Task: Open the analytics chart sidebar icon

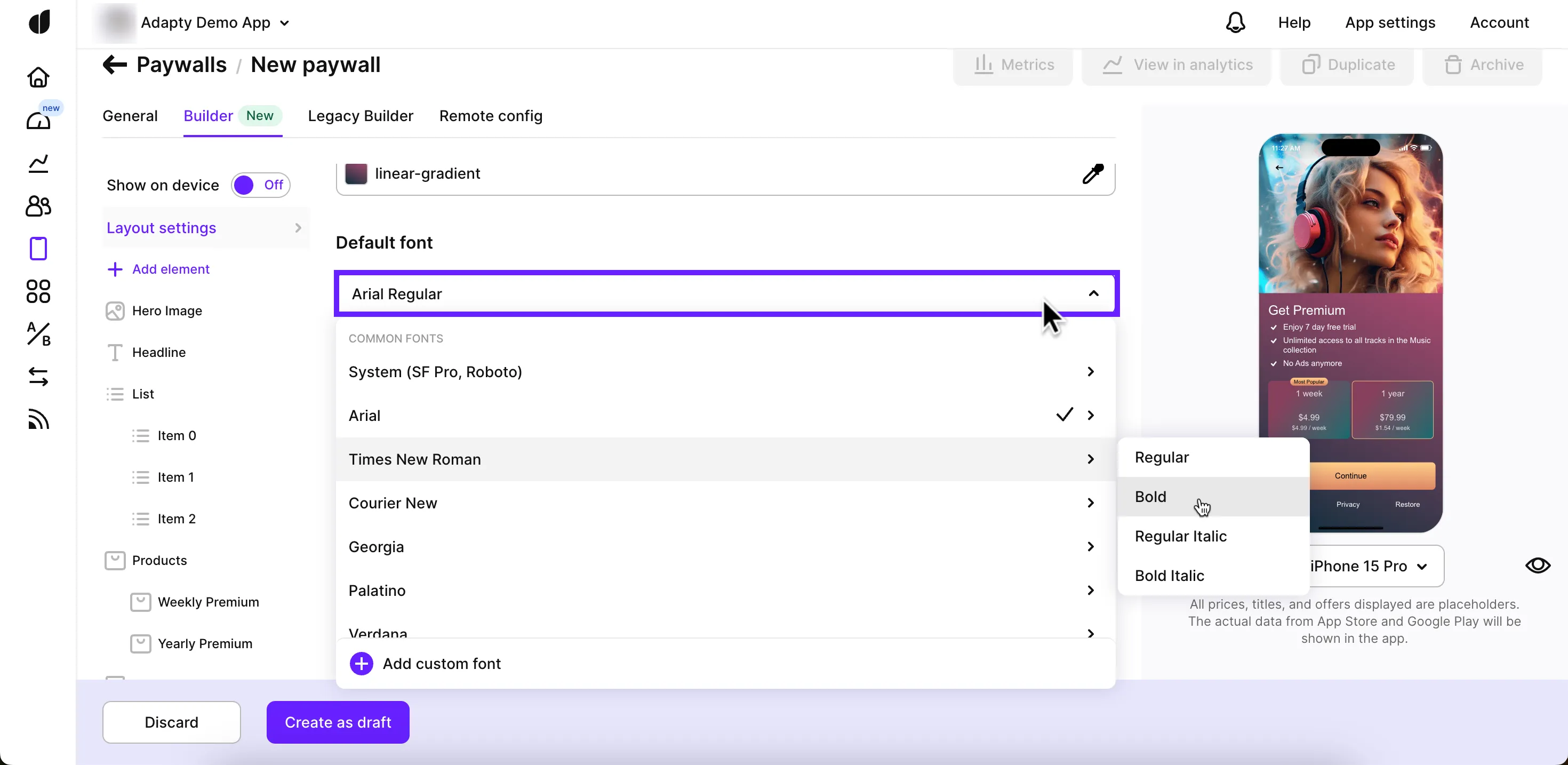Action: 38,163
